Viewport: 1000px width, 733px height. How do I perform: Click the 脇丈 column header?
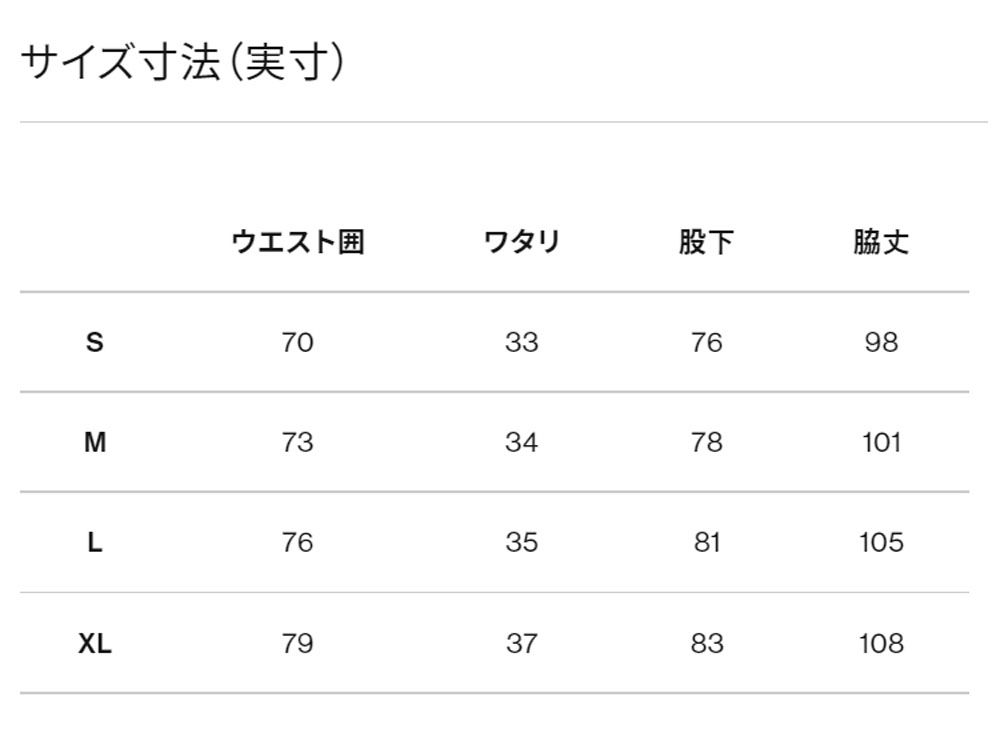pyautogui.click(x=881, y=242)
